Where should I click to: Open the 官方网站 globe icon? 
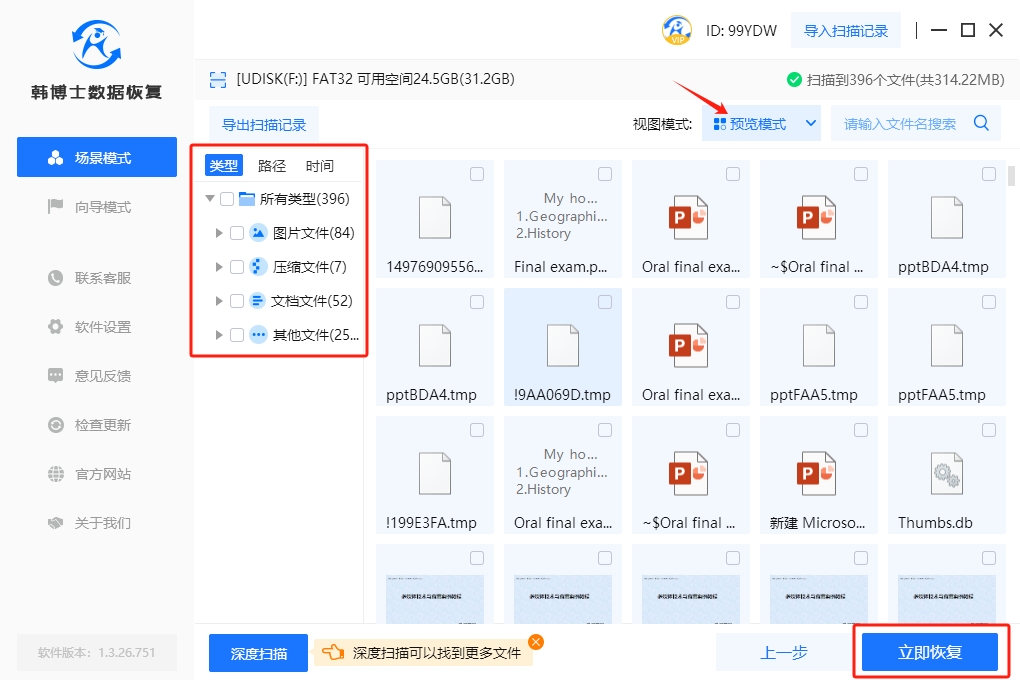coord(56,474)
